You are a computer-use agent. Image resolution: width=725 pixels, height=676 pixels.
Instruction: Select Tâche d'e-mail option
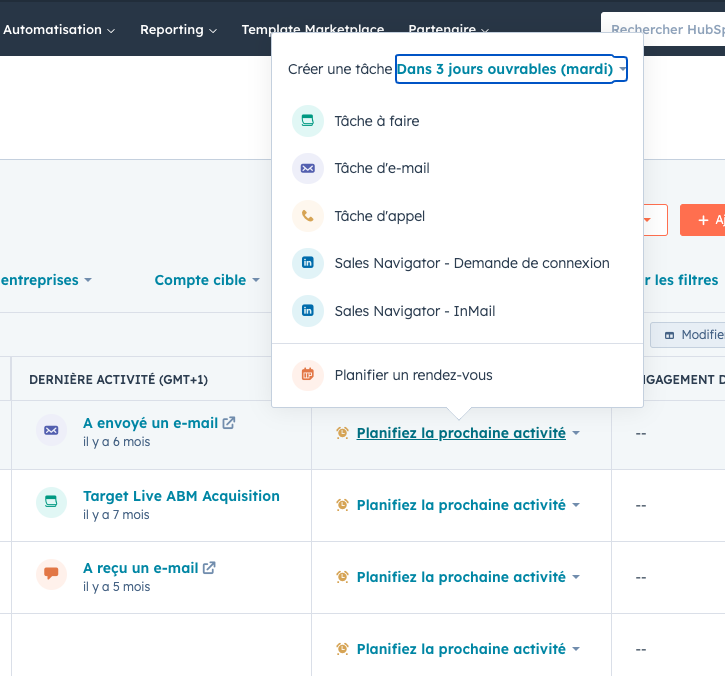pyautogui.click(x=457, y=168)
